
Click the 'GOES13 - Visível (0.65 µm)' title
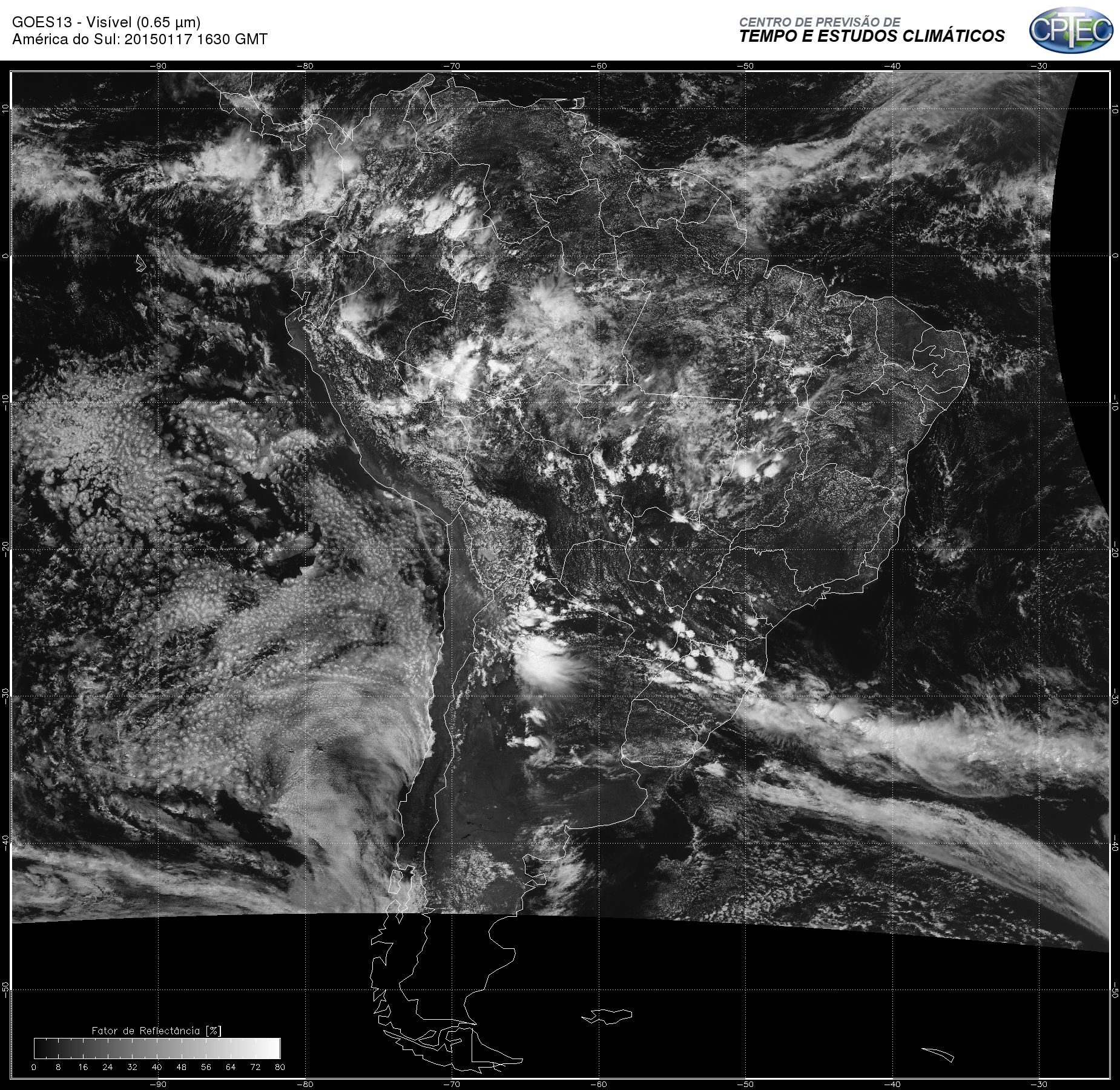pyautogui.click(x=107, y=22)
